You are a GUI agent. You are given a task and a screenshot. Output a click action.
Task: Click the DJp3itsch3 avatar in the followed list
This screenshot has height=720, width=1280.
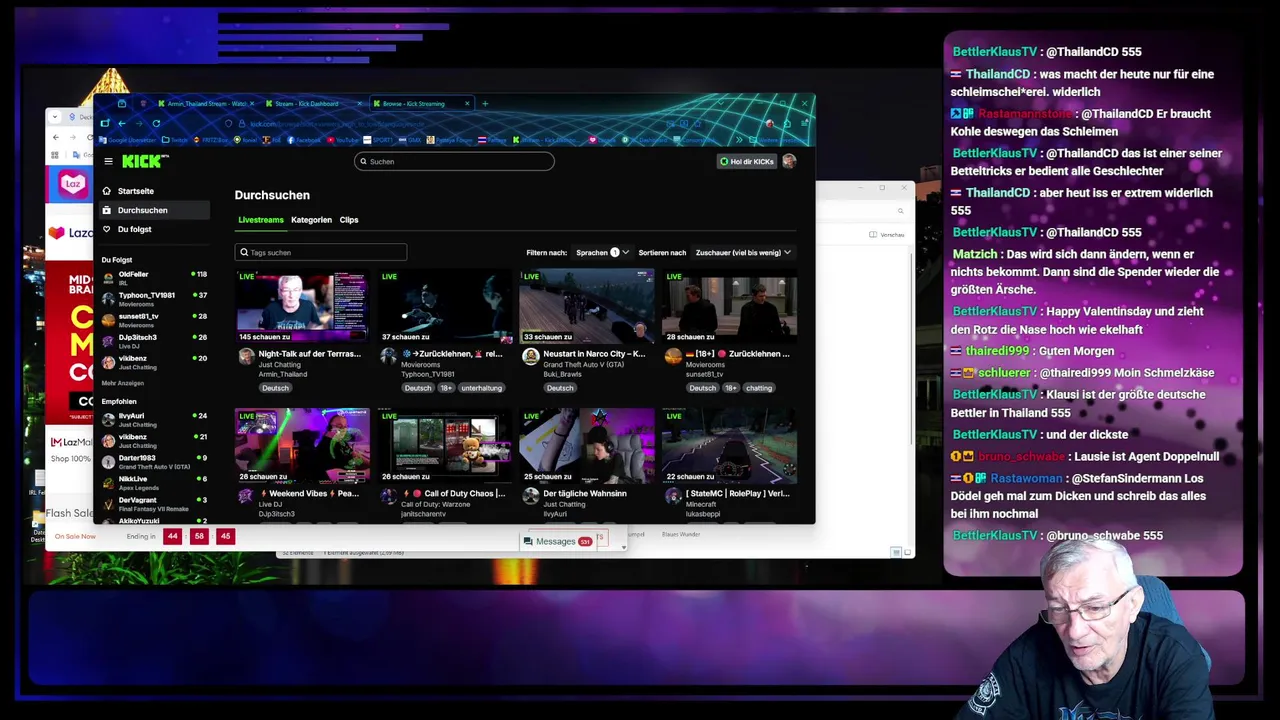coord(108,340)
